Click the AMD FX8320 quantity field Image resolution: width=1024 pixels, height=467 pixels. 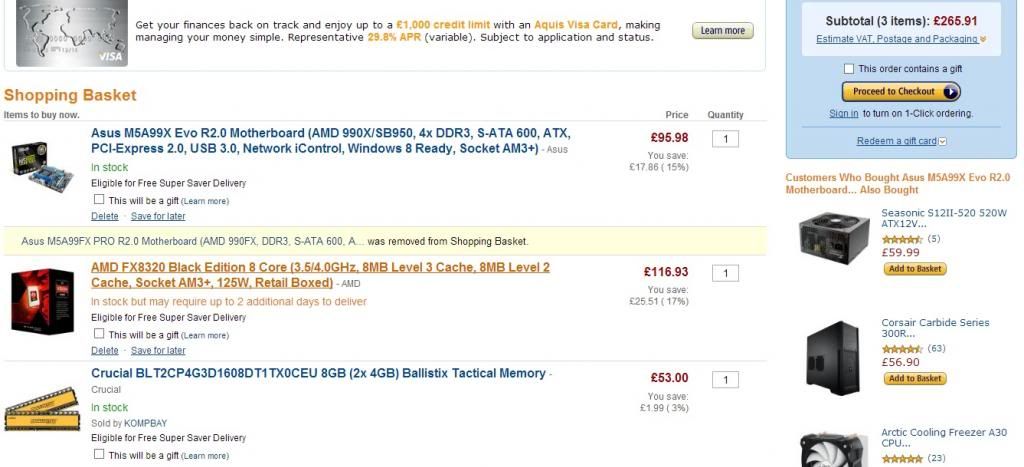(725, 273)
